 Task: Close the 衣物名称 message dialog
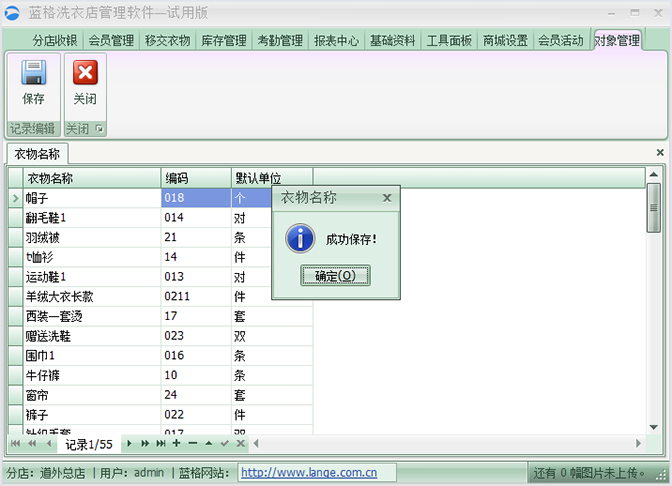coord(387,198)
